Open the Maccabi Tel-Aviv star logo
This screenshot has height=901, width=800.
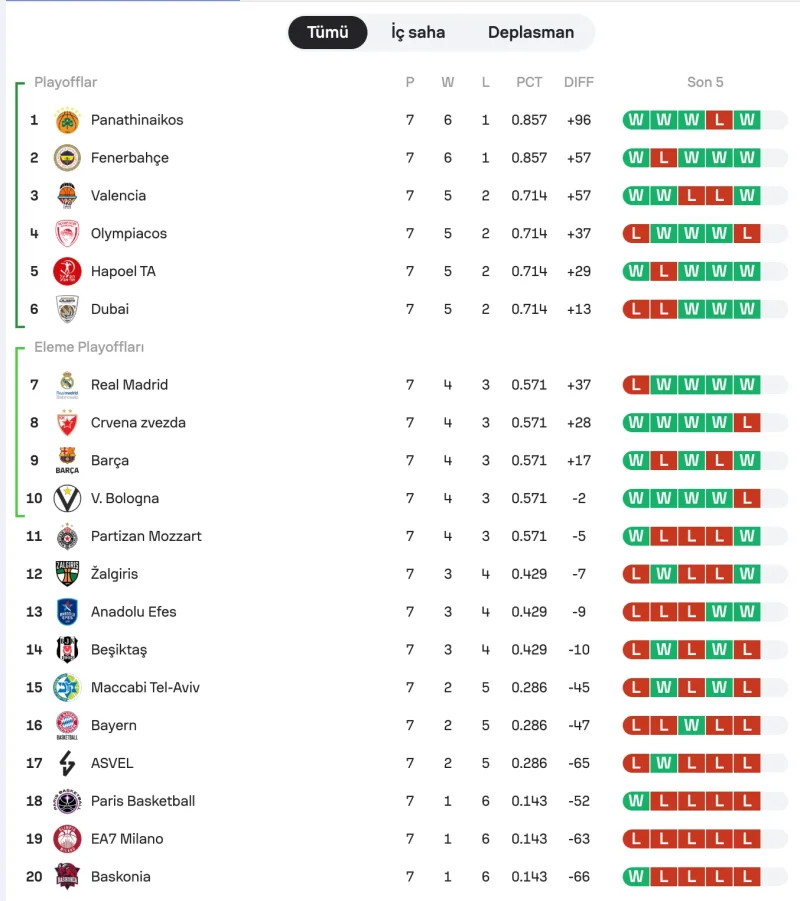pos(67,687)
